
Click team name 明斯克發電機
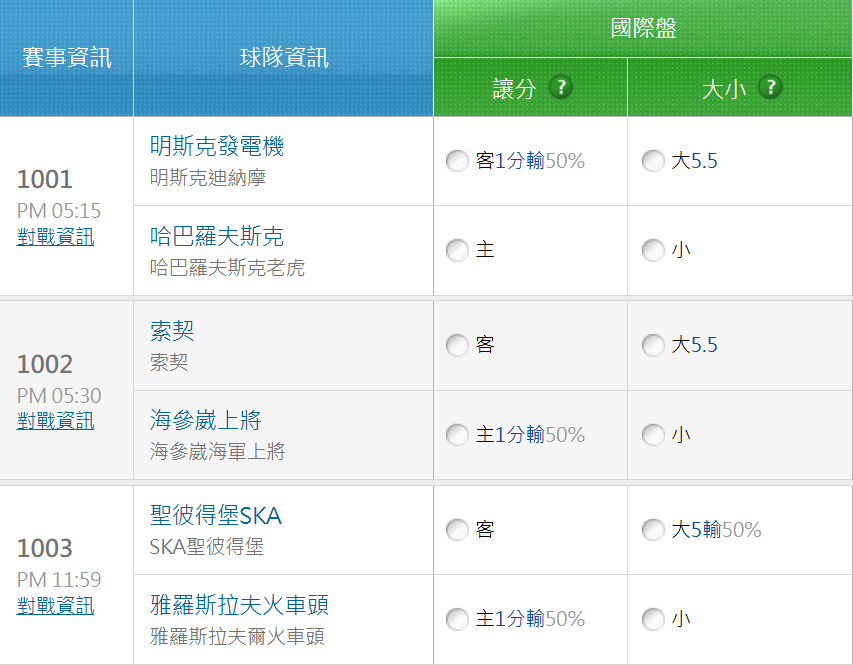coord(217,146)
